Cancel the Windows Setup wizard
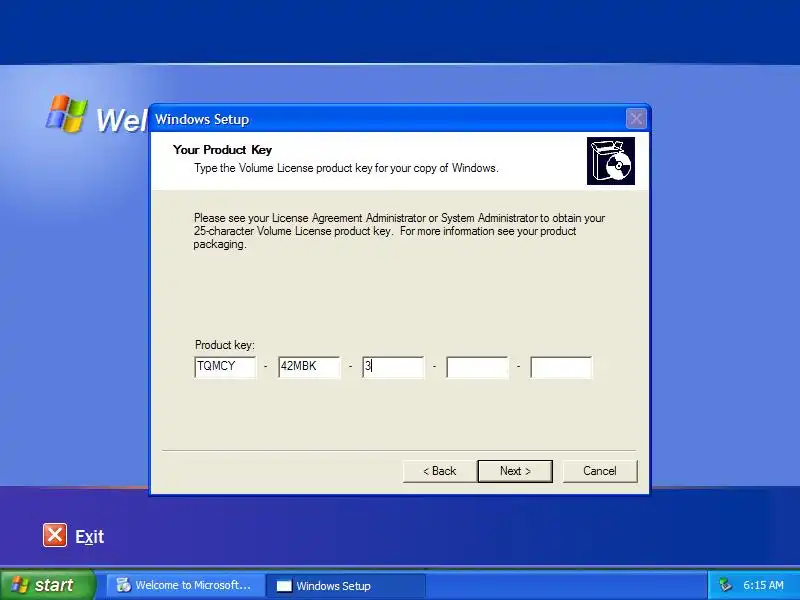The image size is (800, 600). click(600, 471)
